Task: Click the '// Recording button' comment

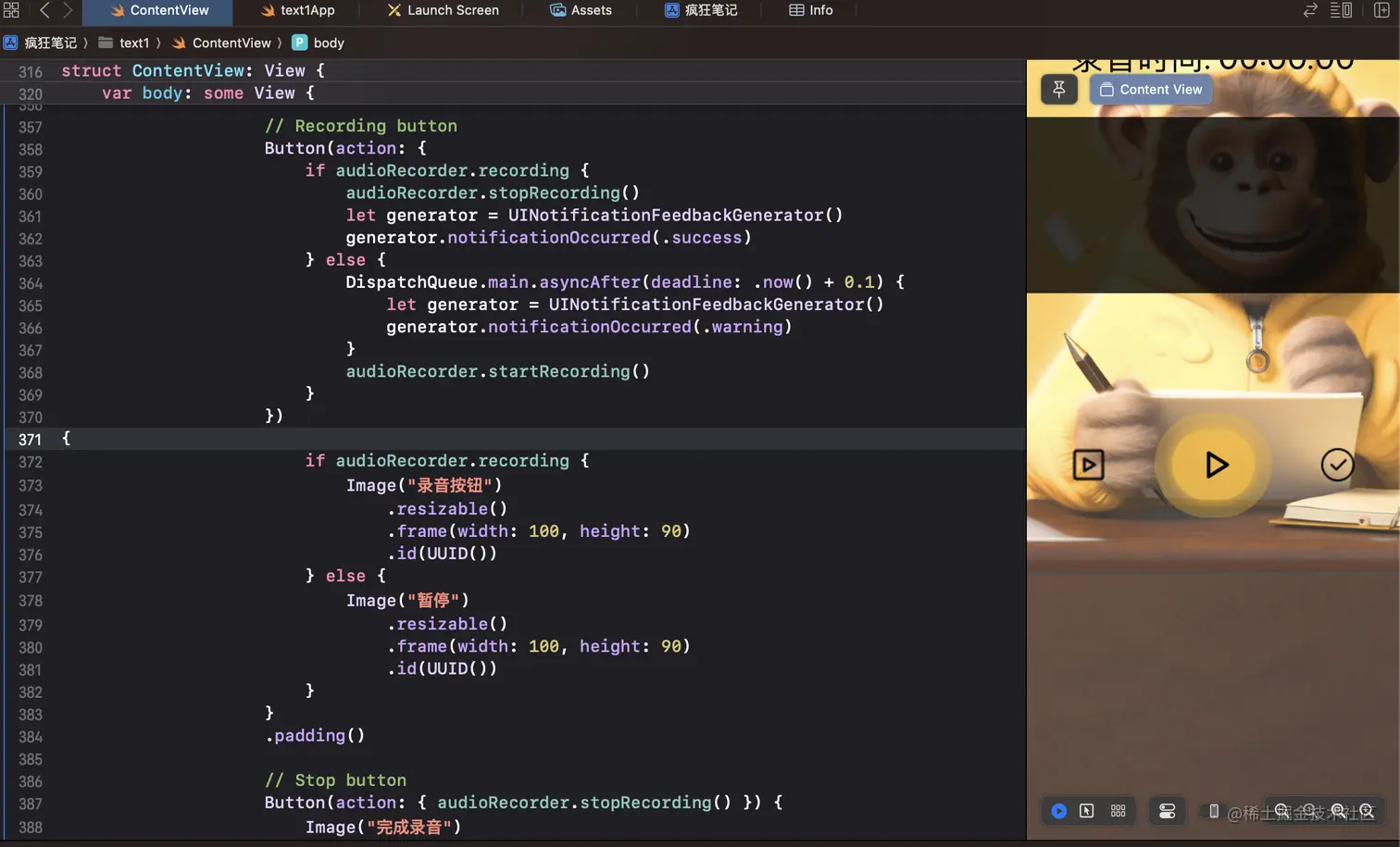Action: (361, 126)
